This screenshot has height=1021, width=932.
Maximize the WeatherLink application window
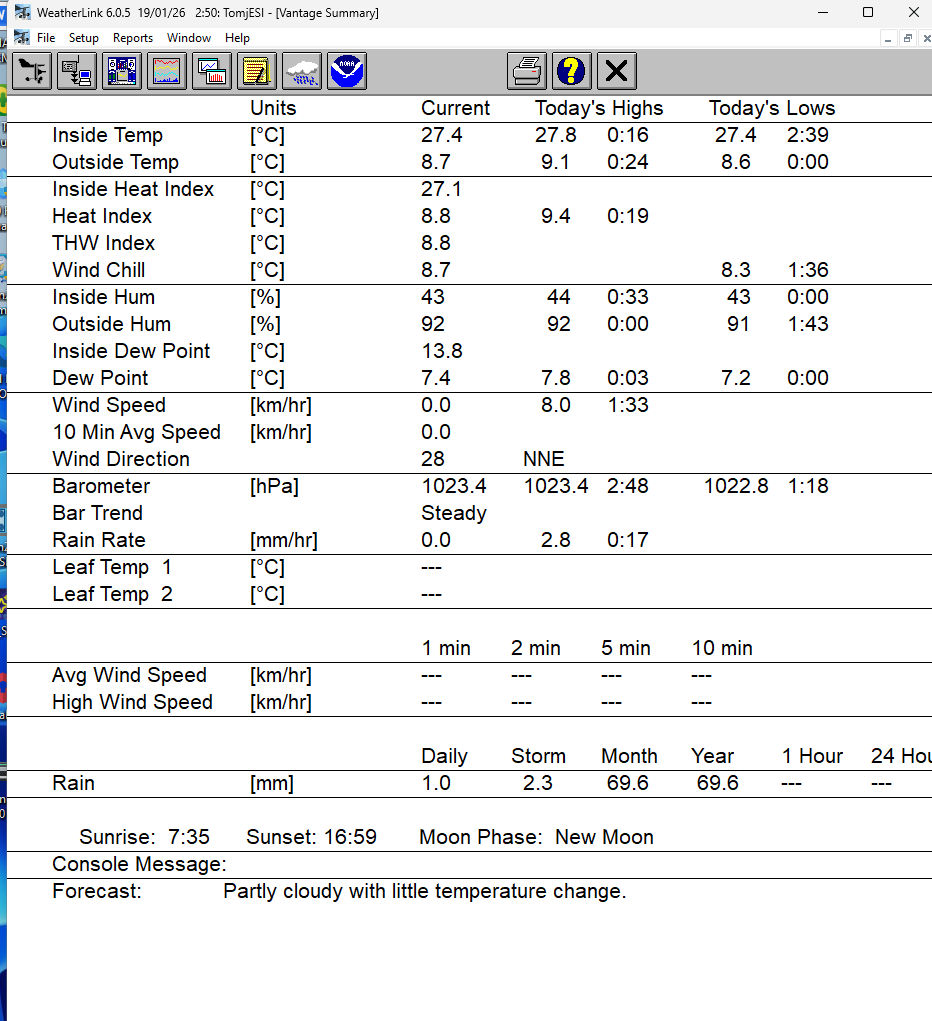[868, 13]
